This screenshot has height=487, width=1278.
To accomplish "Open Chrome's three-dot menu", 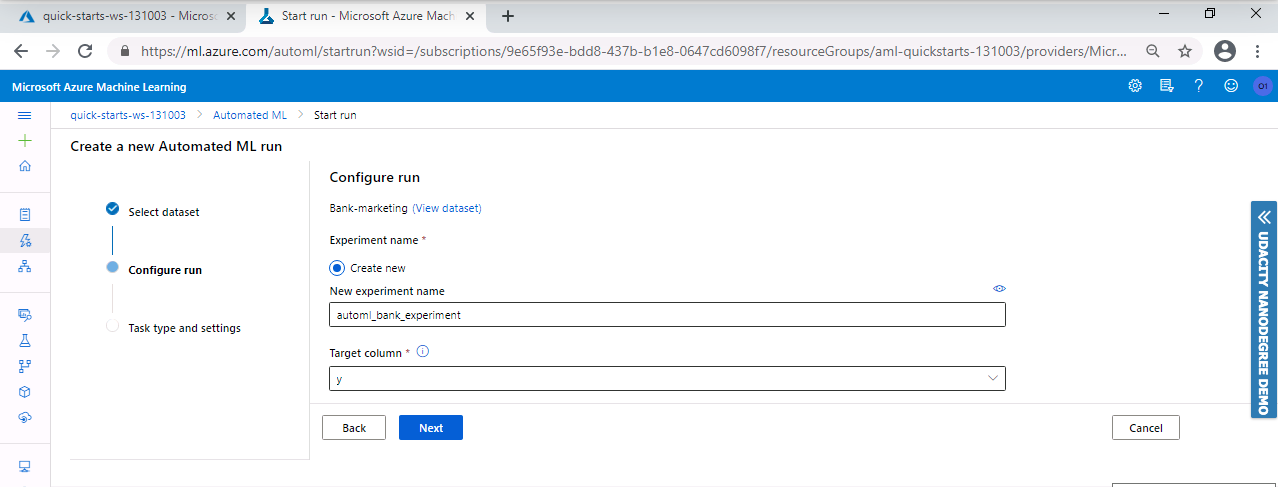I will (x=1258, y=51).
